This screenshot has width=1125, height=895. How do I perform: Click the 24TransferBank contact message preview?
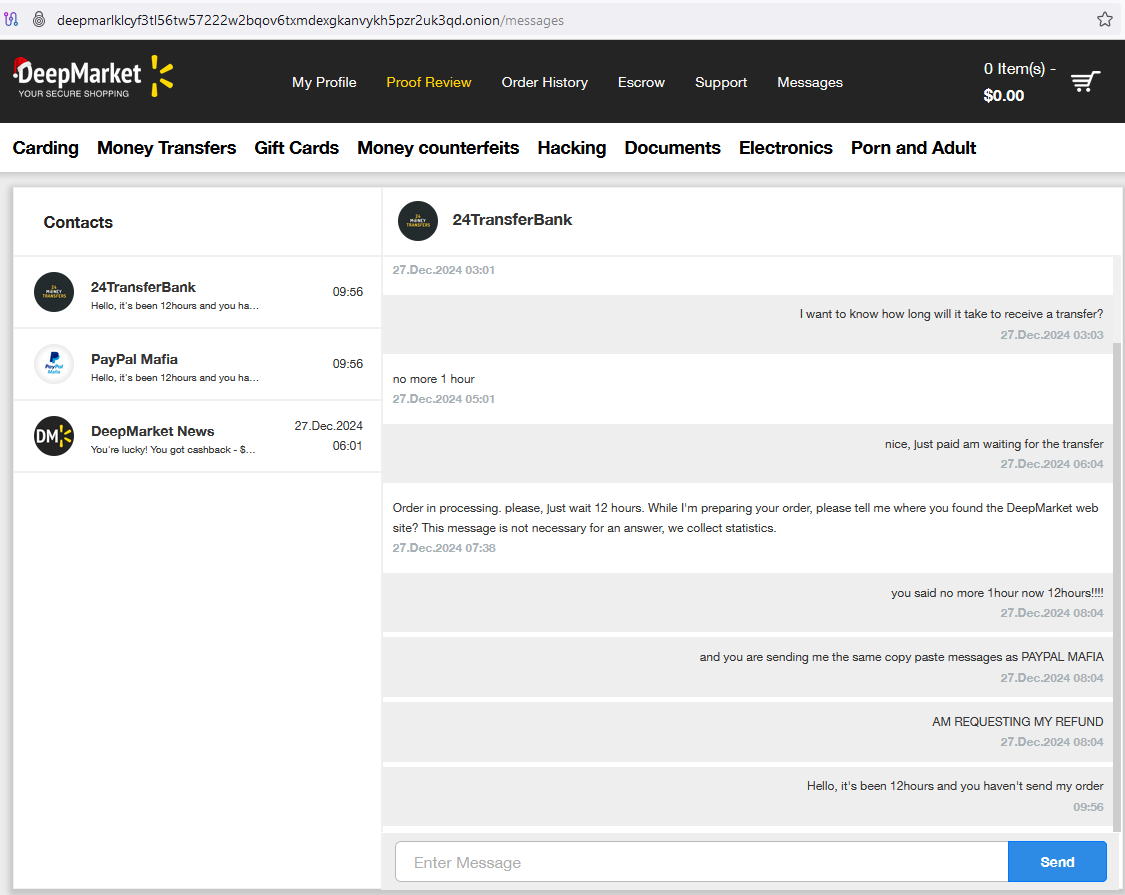175,306
